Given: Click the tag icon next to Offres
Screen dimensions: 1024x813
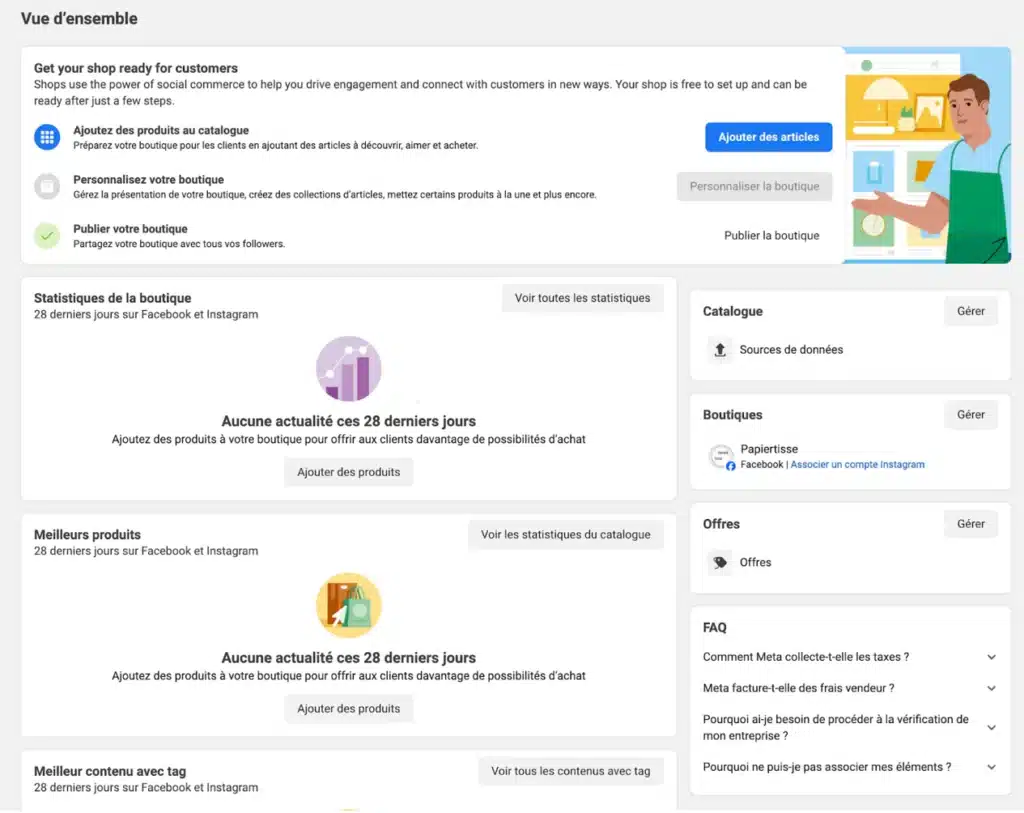Looking at the screenshot, I should (718, 562).
